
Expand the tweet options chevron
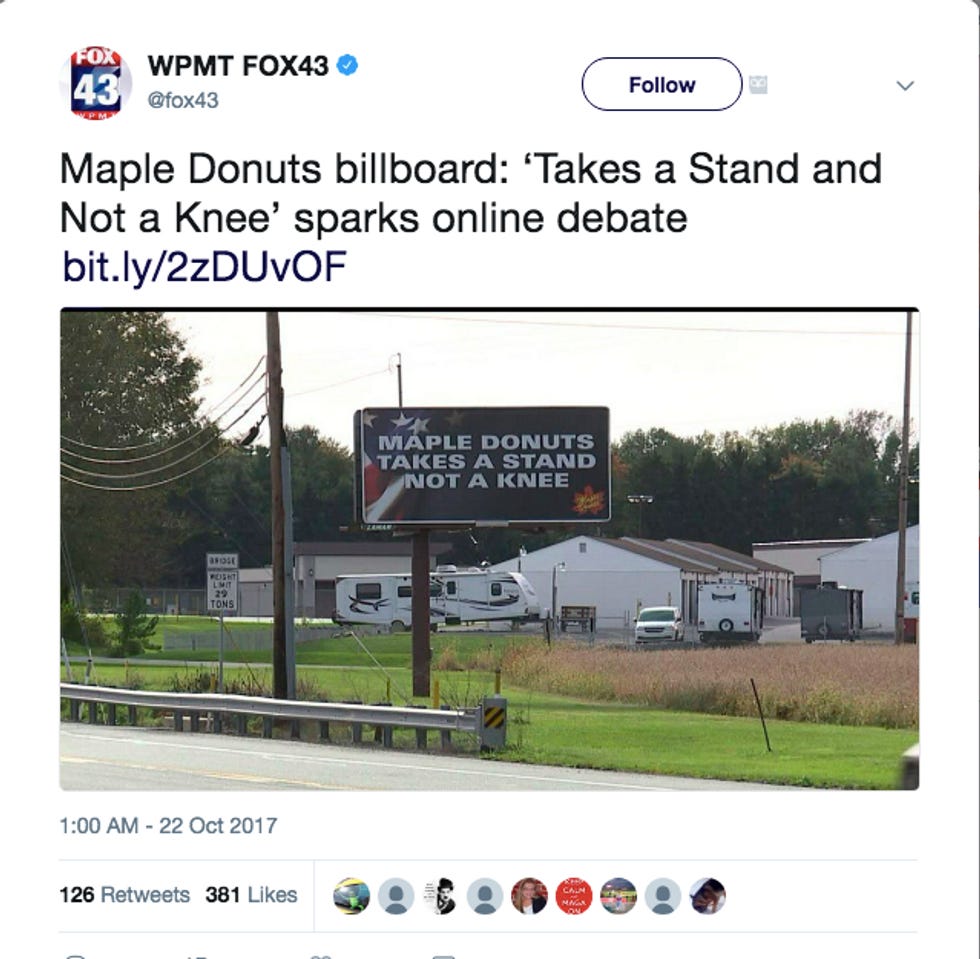click(905, 85)
